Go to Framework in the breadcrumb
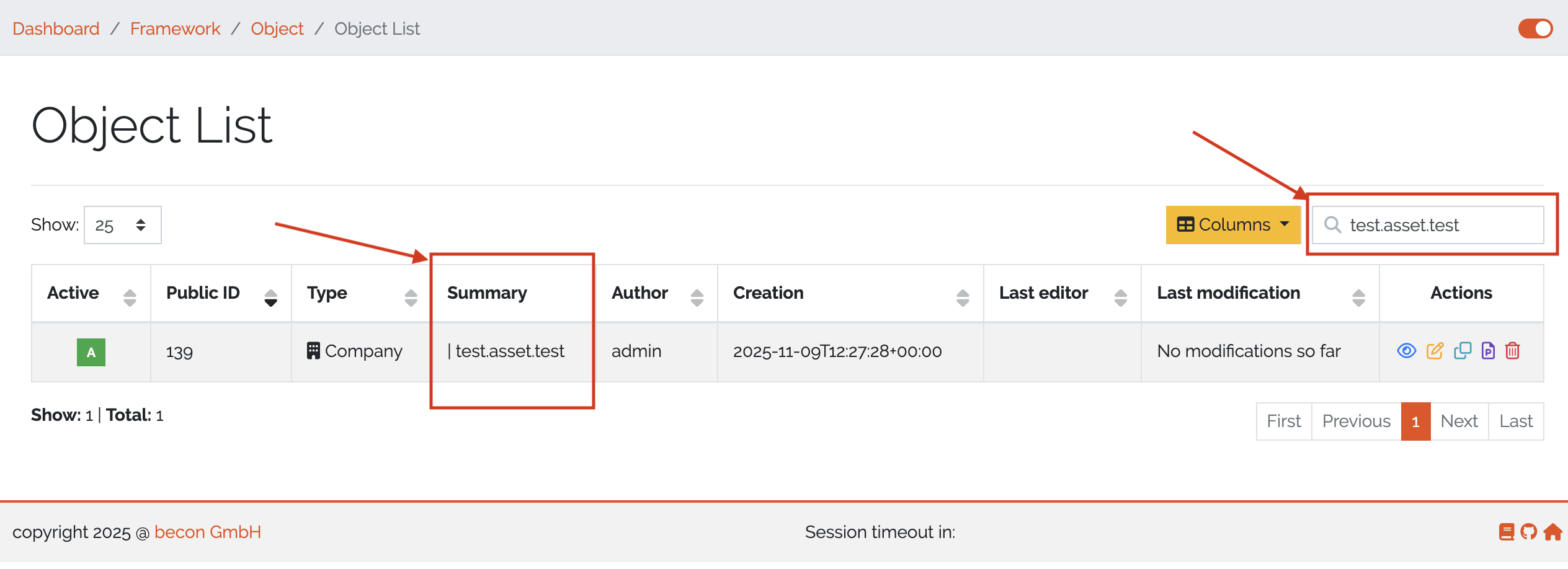1568x569 pixels. (175, 29)
